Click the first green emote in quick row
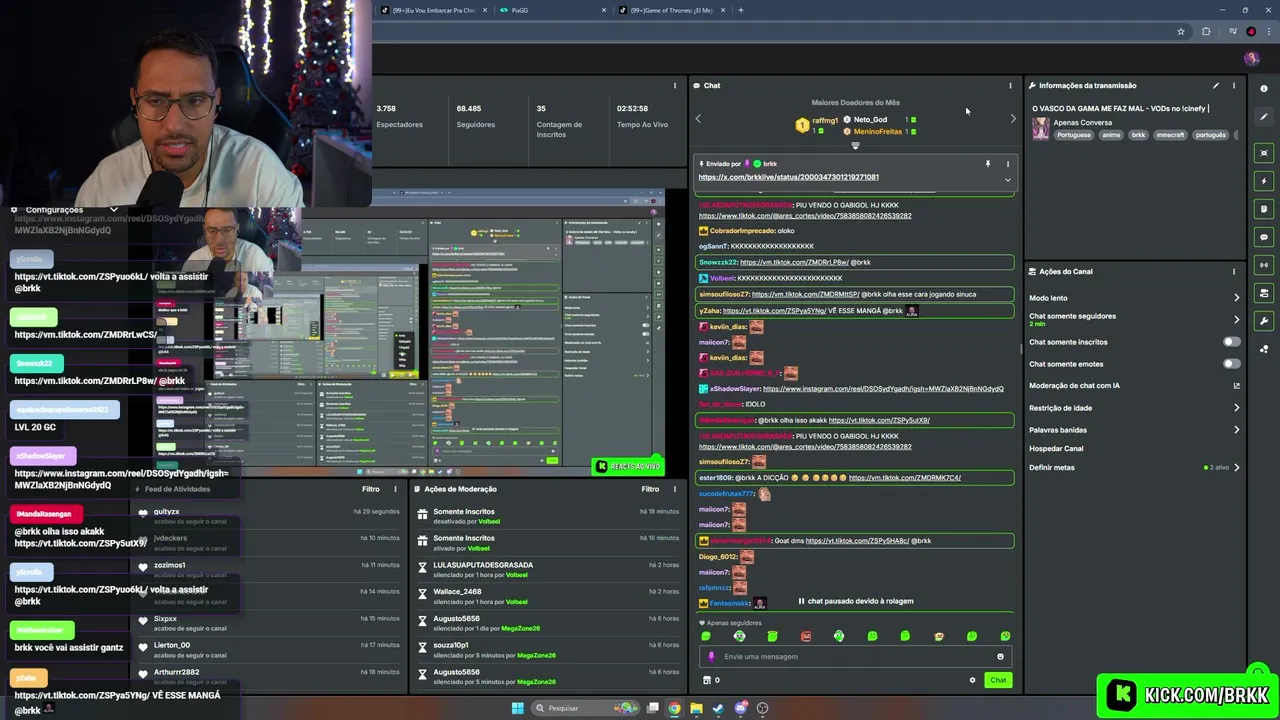The width and height of the screenshot is (1280, 720). 706,636
